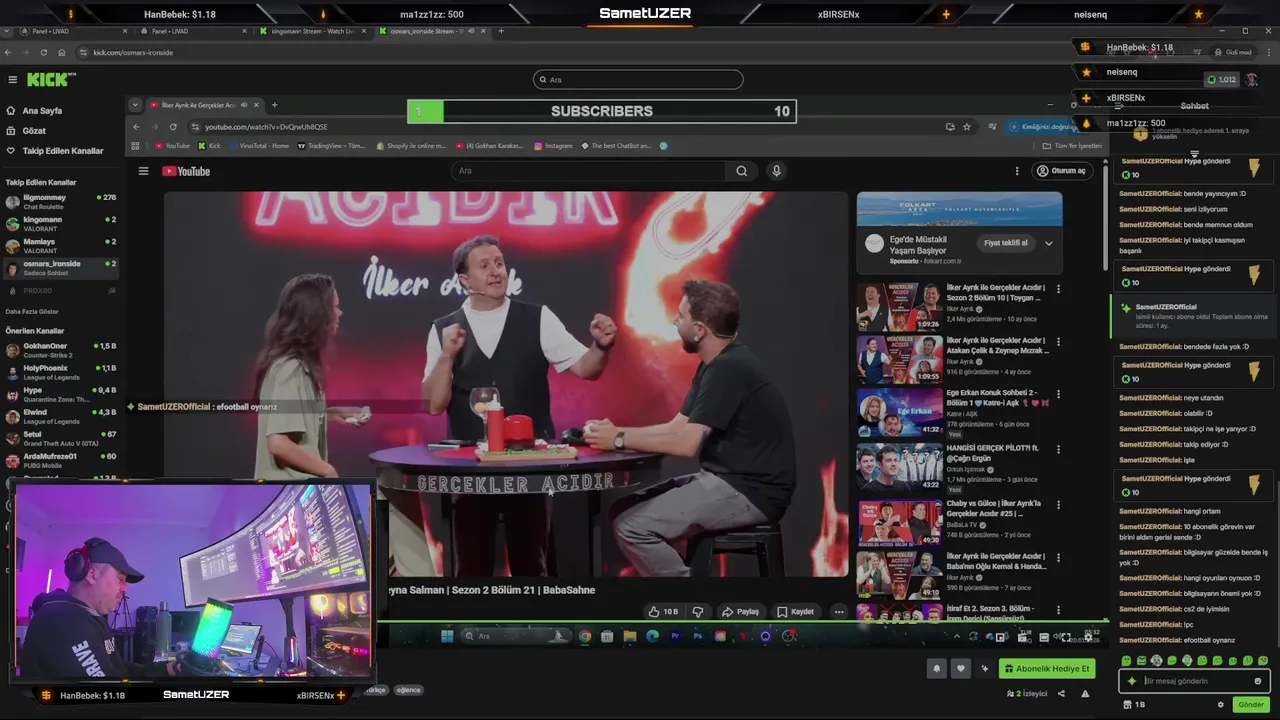This screenshot has height=720, width=1280.
Task: Select followed channel lilgmommey
Action: coord(60,202)
